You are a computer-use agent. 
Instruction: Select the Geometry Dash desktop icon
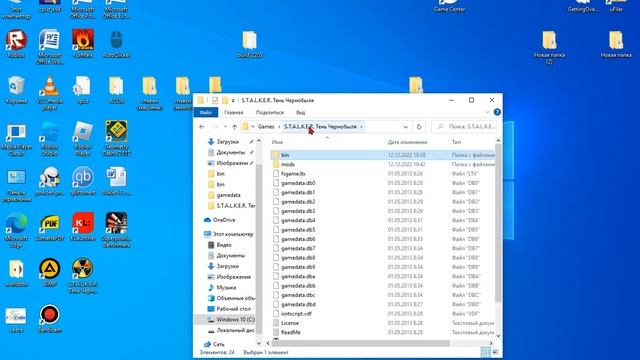(117, 138)
